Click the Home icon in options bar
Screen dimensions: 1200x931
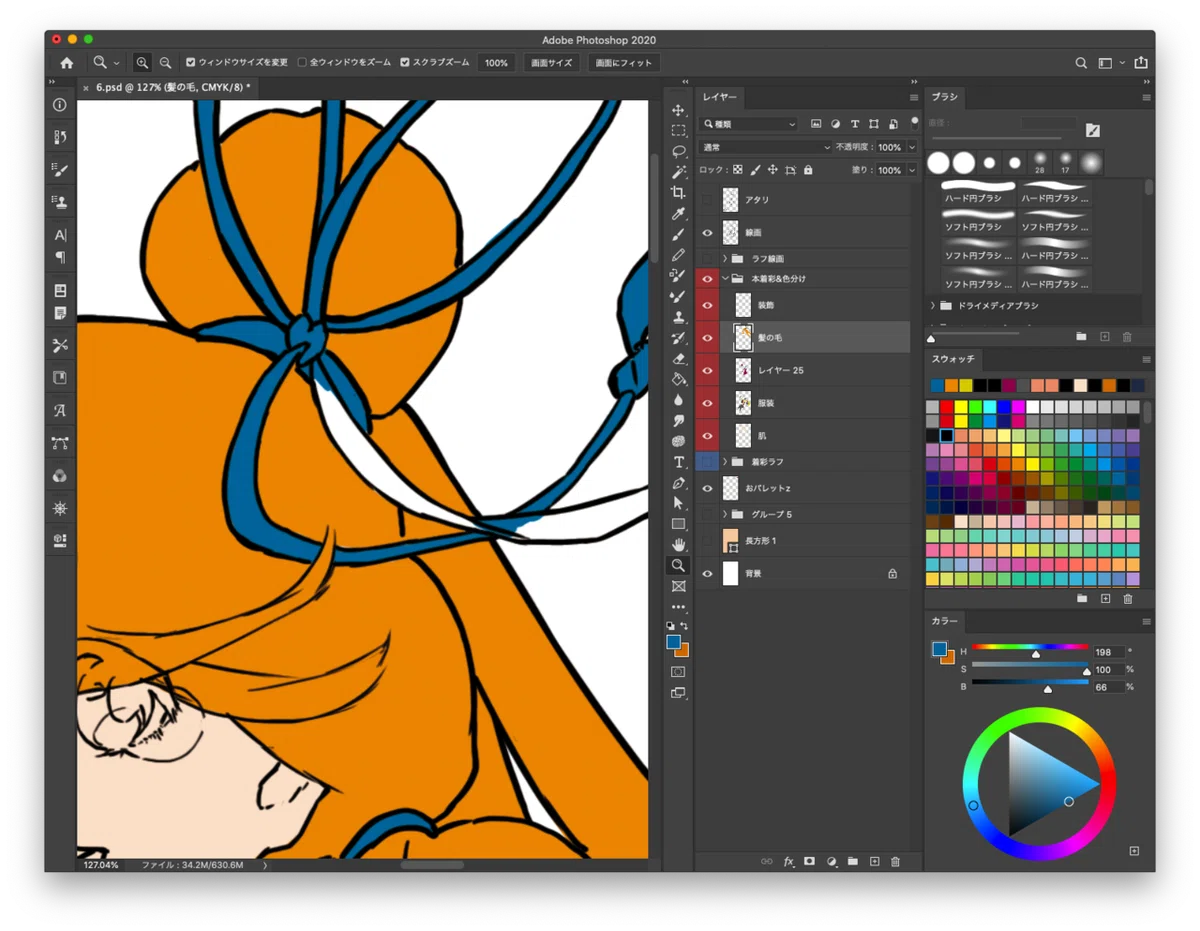pyautogui.click(x=67, y=62)
